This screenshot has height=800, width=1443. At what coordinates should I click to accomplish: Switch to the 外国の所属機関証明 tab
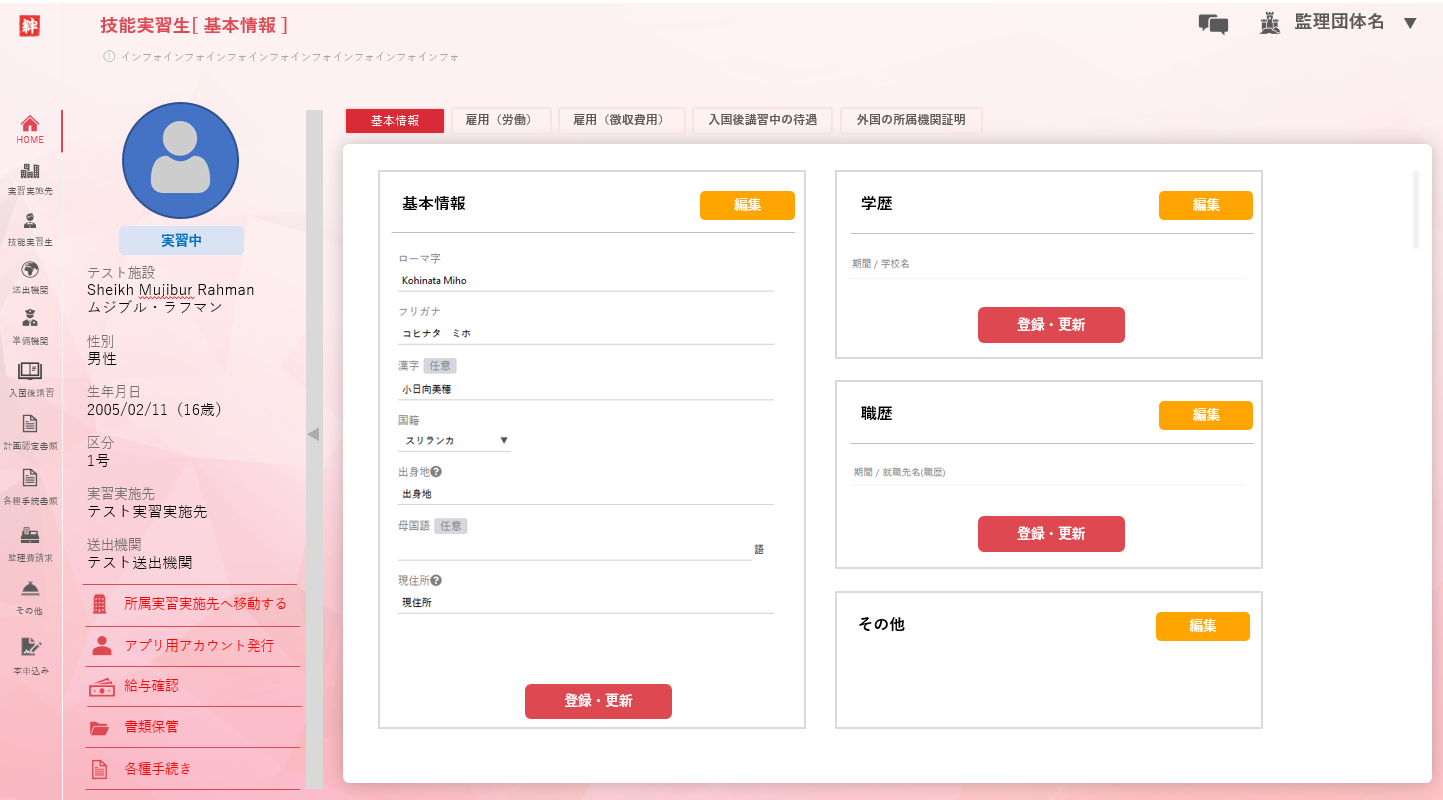(911, 120)
